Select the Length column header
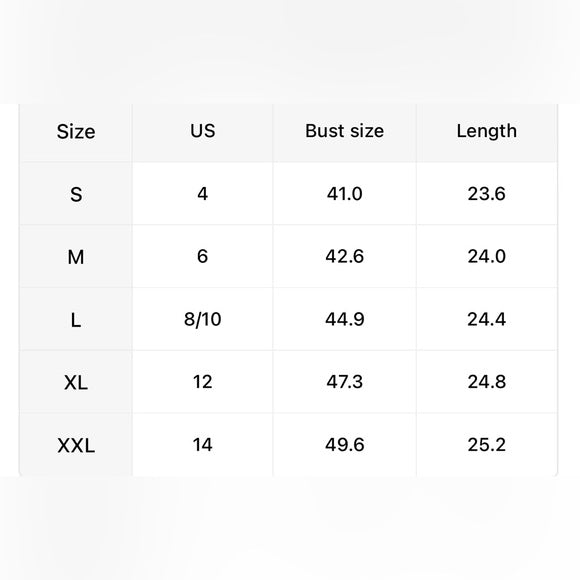The width and height of the screenshot is (580, 580). point(486,131)
